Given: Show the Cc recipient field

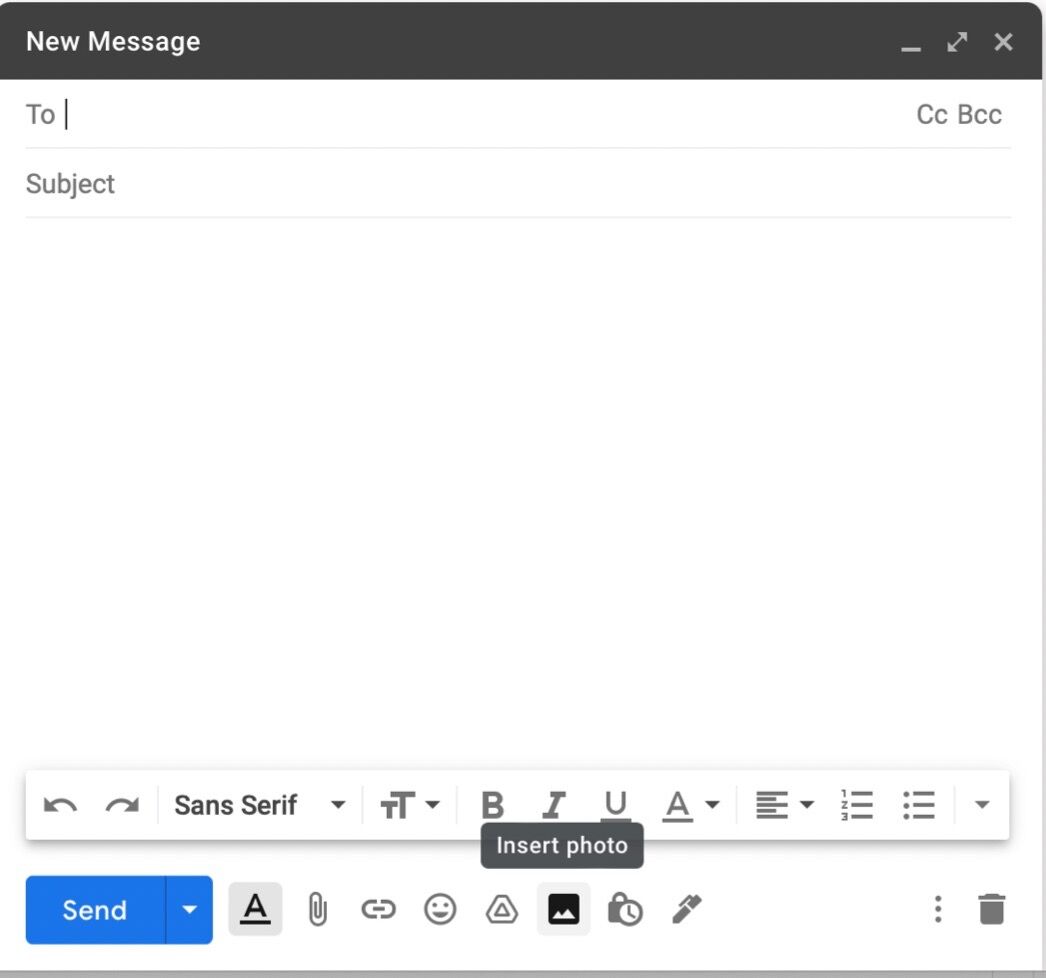Looking at the screenshot, I should (931, 113).
